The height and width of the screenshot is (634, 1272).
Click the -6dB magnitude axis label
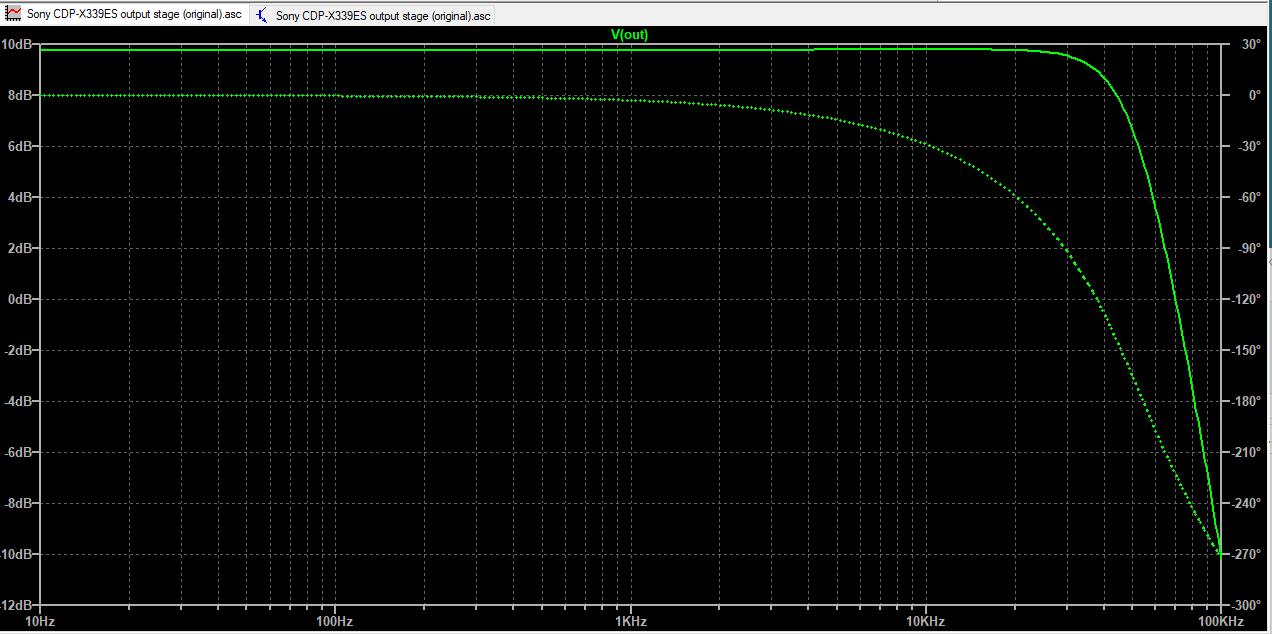click(x=17, y=452)
